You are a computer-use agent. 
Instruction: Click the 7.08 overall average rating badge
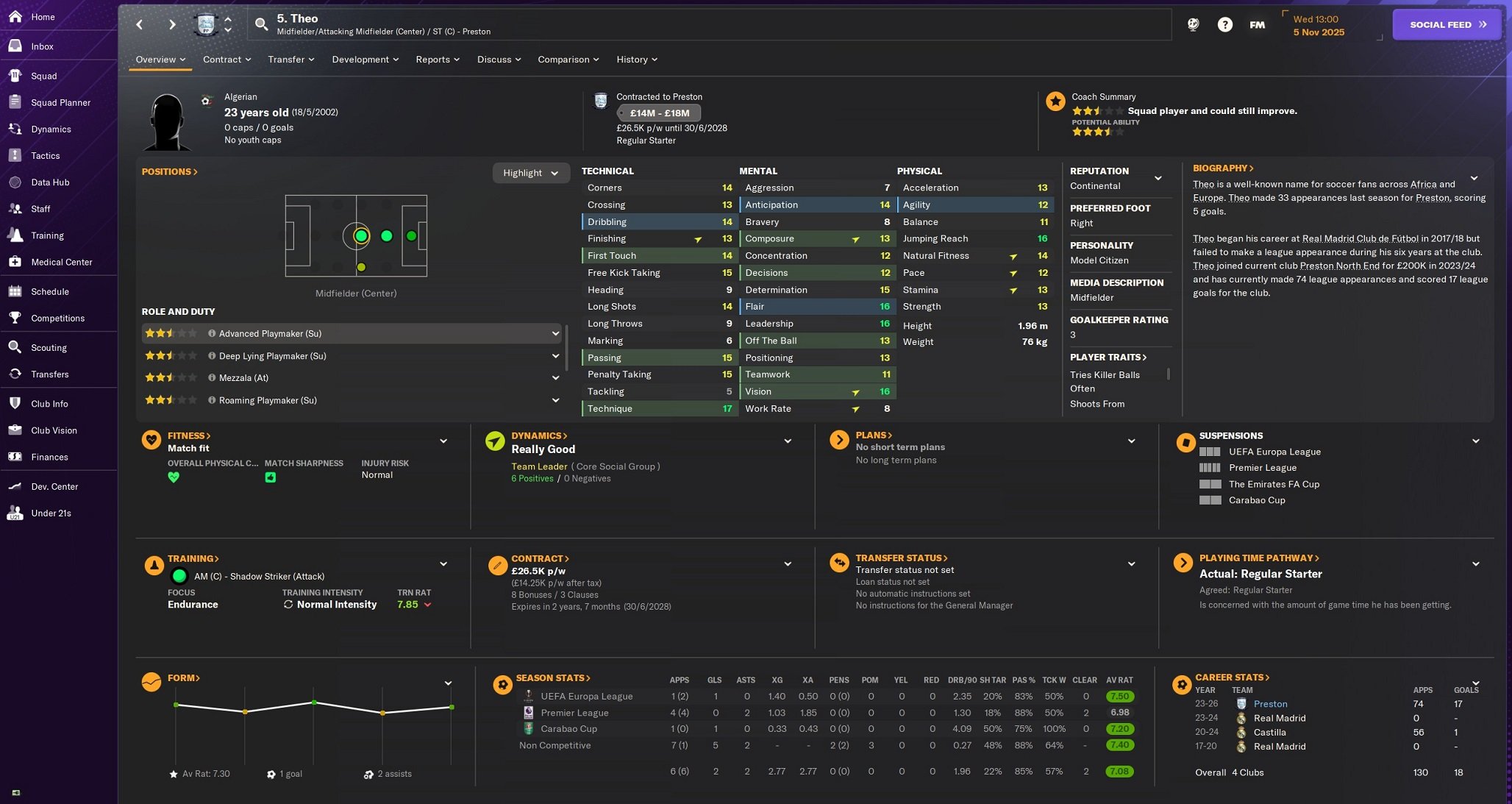1119,772
